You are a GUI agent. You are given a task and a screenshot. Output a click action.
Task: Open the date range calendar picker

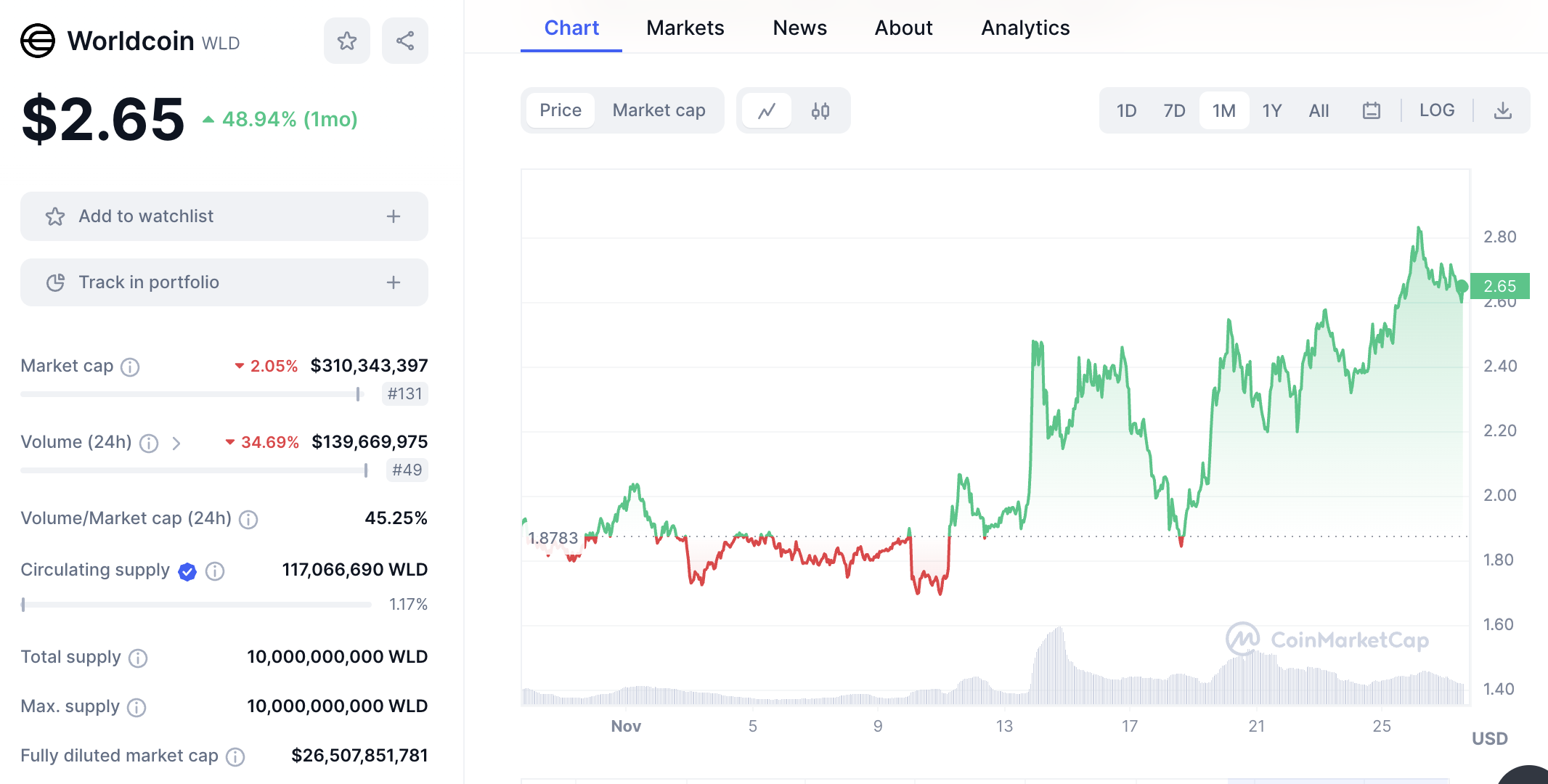[1372, 110]
